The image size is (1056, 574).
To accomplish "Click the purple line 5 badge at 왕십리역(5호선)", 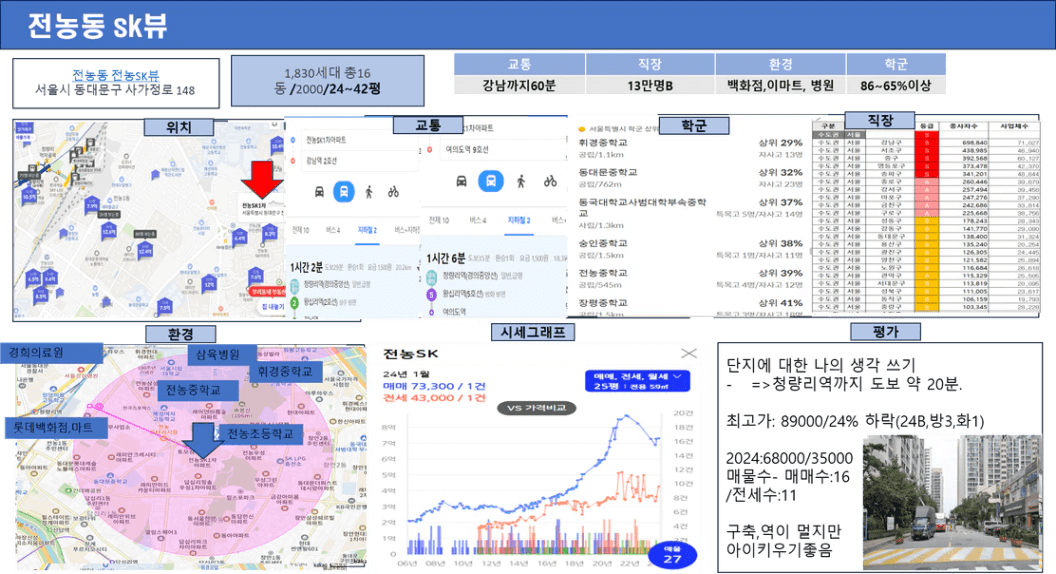I will 431,294.
